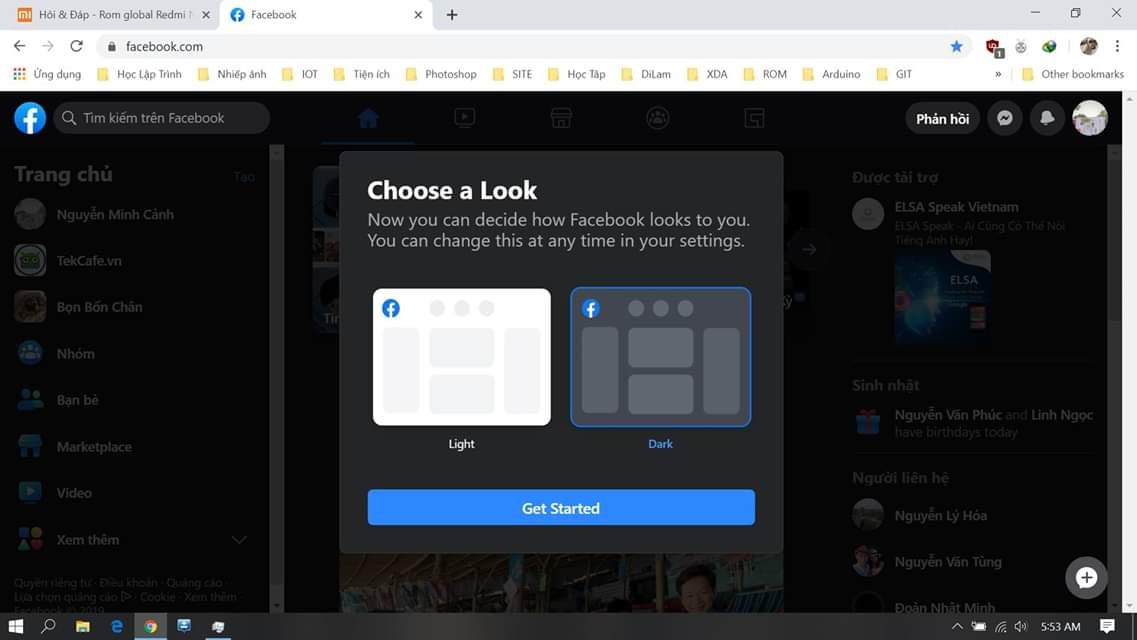Click the stories next arrow
The height and width of the screenshot is (640, 1137).
(809, 249)
